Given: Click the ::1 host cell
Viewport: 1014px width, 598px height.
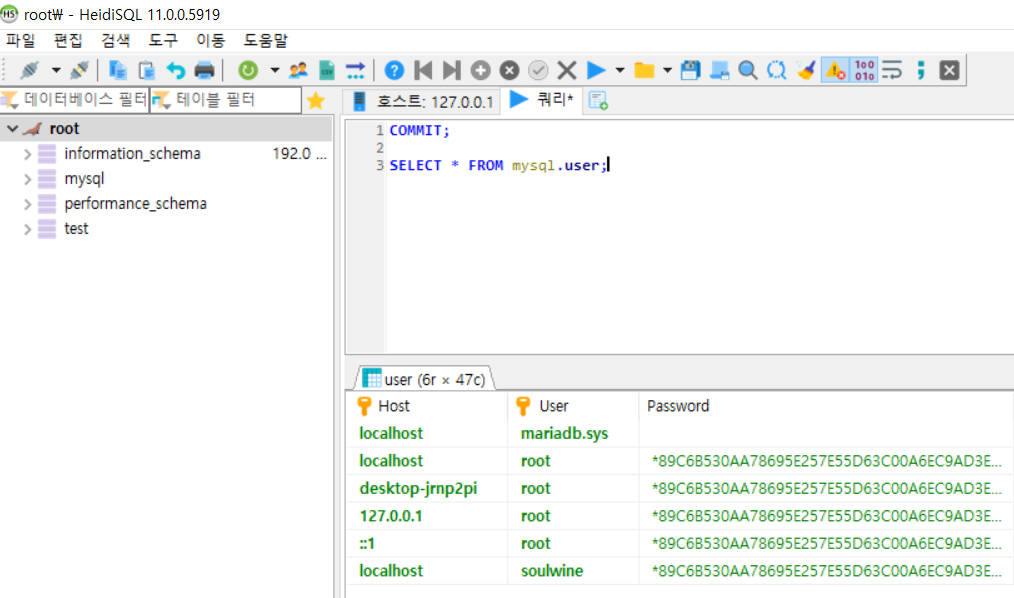Looking at the screenshot, I should pyautogui.click(x=427, y=544).
